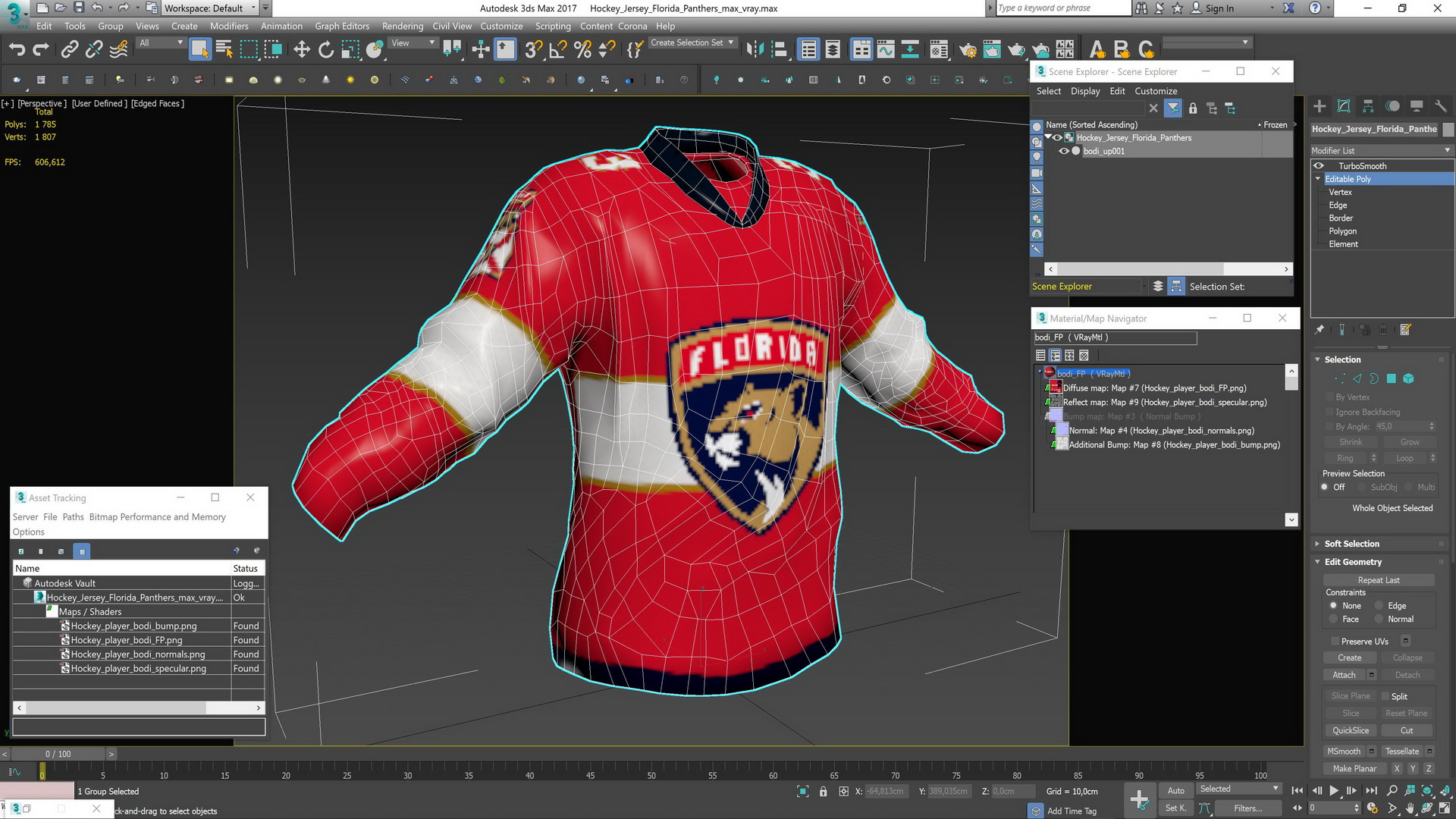Select Diffuse map Map #7 entry
This screenshot has width=1456, height=819.
click(x=1154, y=388)
